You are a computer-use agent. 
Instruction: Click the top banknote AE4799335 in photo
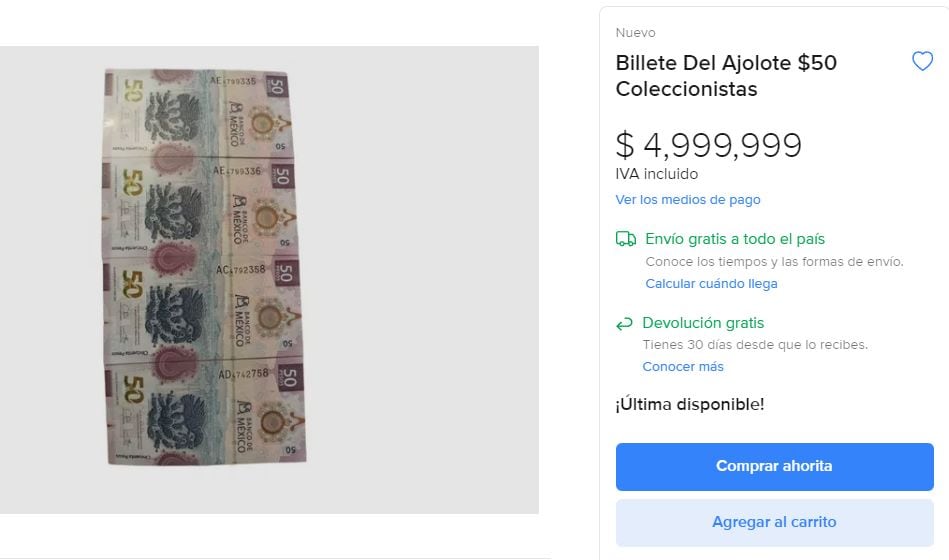pos(197,113)
